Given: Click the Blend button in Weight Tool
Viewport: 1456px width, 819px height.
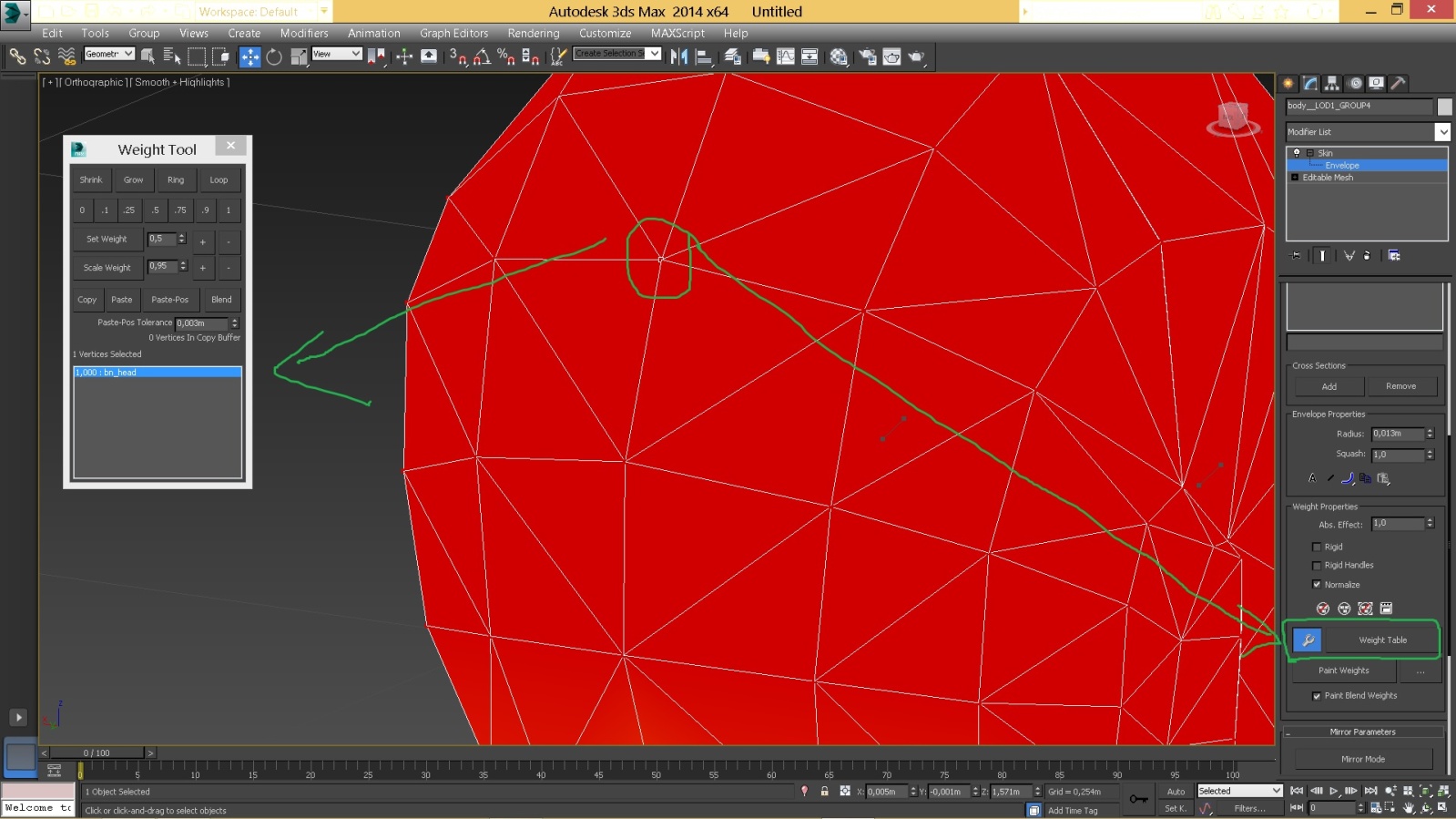Looking at the screenshot, I should (x=221, y=300).
